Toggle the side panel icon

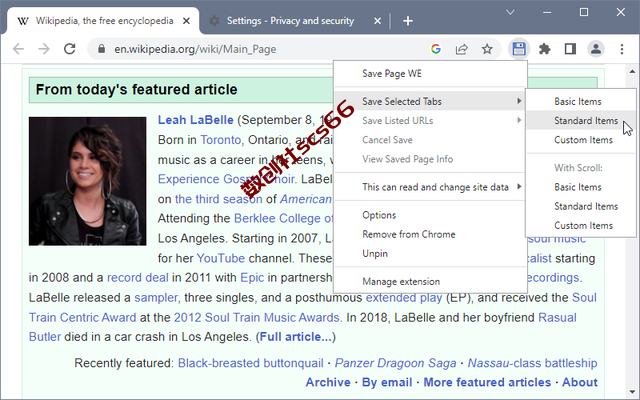[570, 49]
